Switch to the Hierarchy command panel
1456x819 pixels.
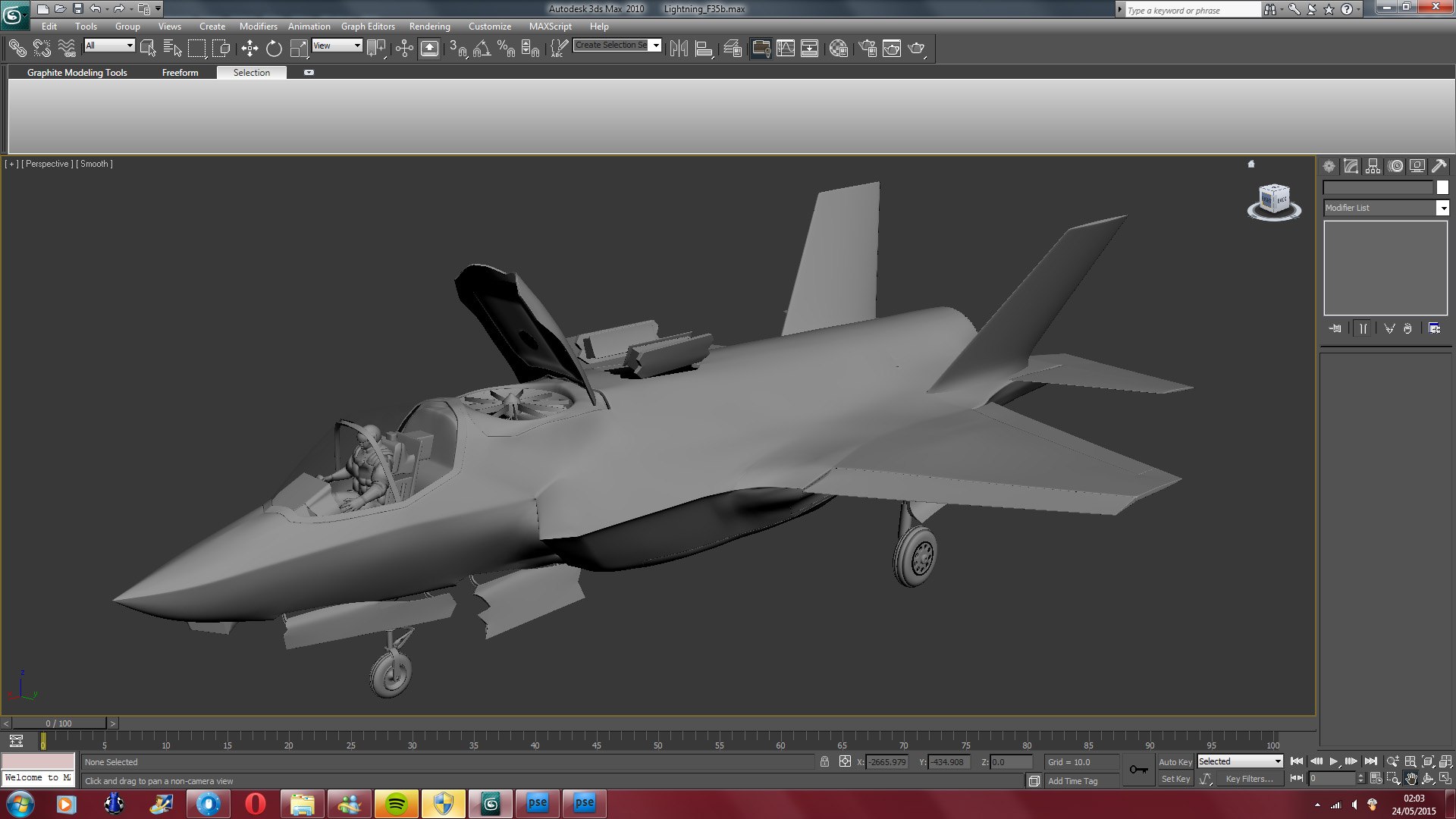pos(1373,166)
